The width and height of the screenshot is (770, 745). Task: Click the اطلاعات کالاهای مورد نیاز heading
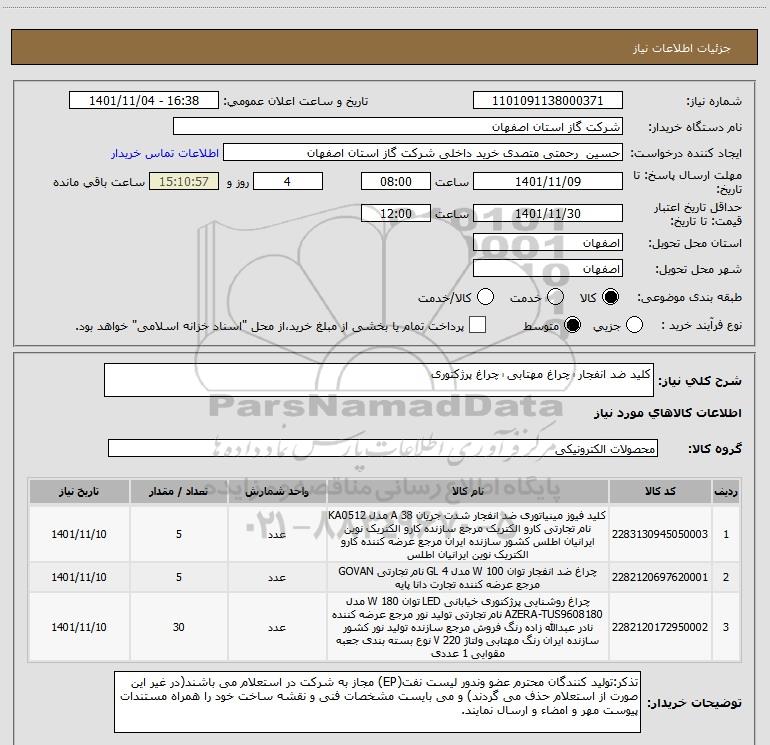(x=667, y=413)
